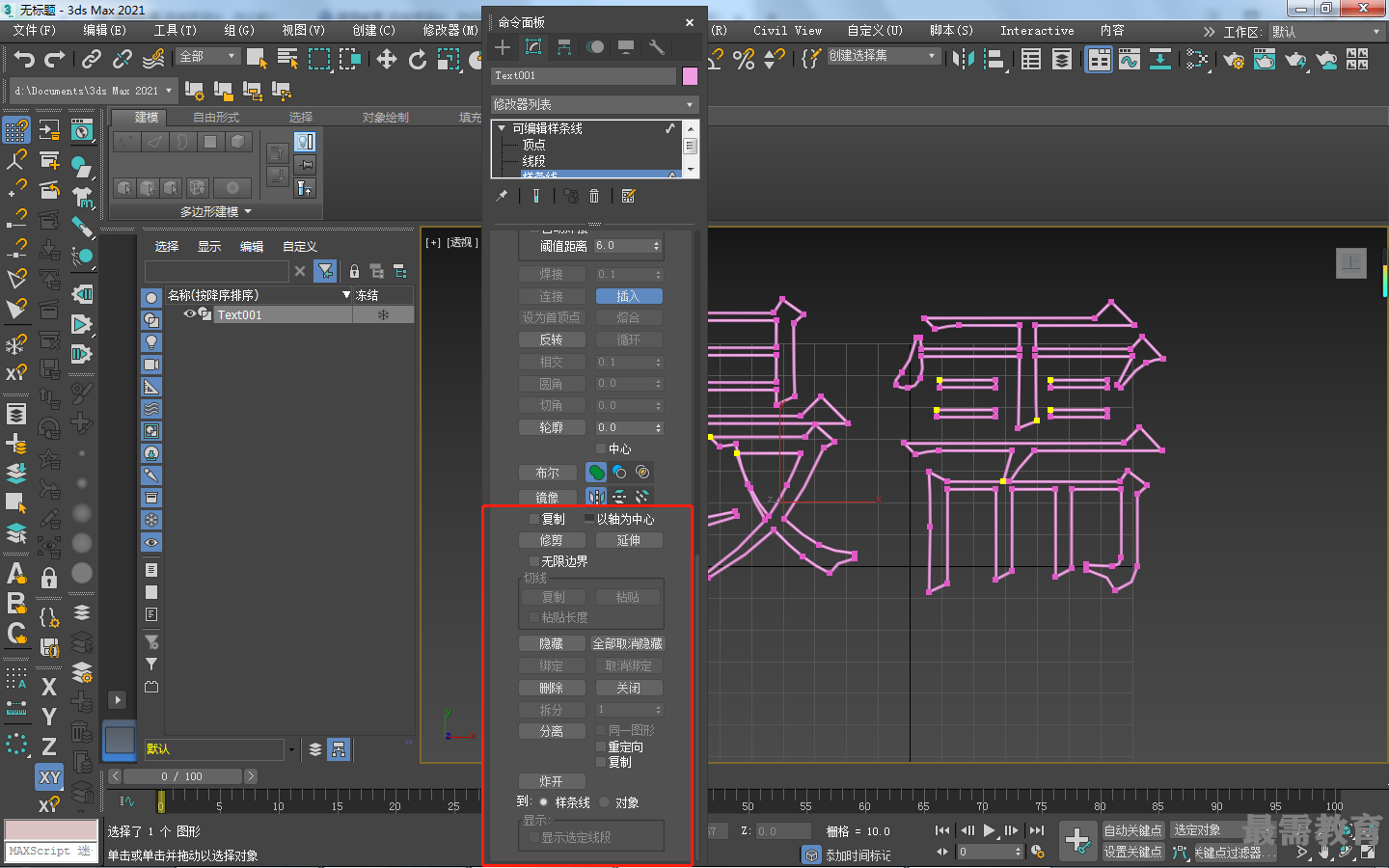The image size is (1389, 868).
Task: Open Configure Modifier Sets icon
Action: tap(628, 196)
